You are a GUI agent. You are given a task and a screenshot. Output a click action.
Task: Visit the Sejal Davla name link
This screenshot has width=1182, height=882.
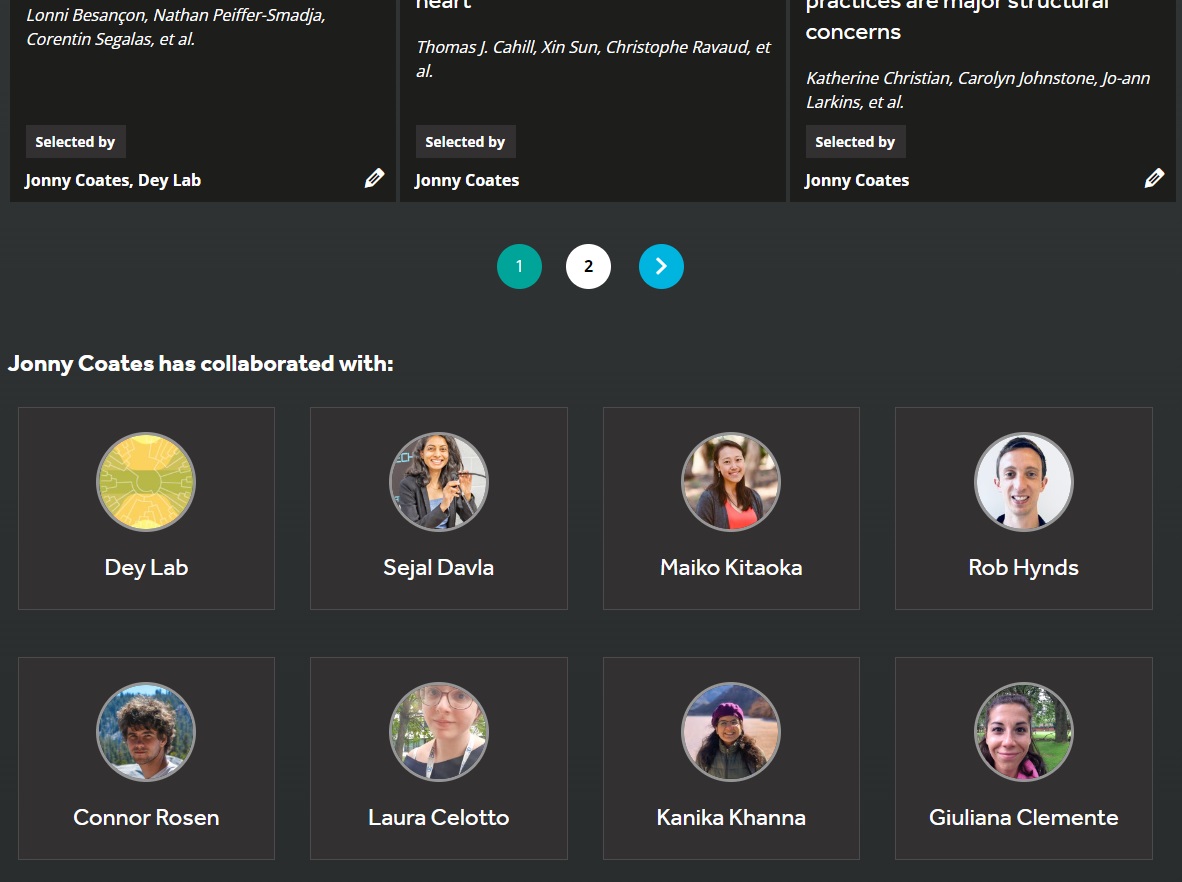point(438,568)
